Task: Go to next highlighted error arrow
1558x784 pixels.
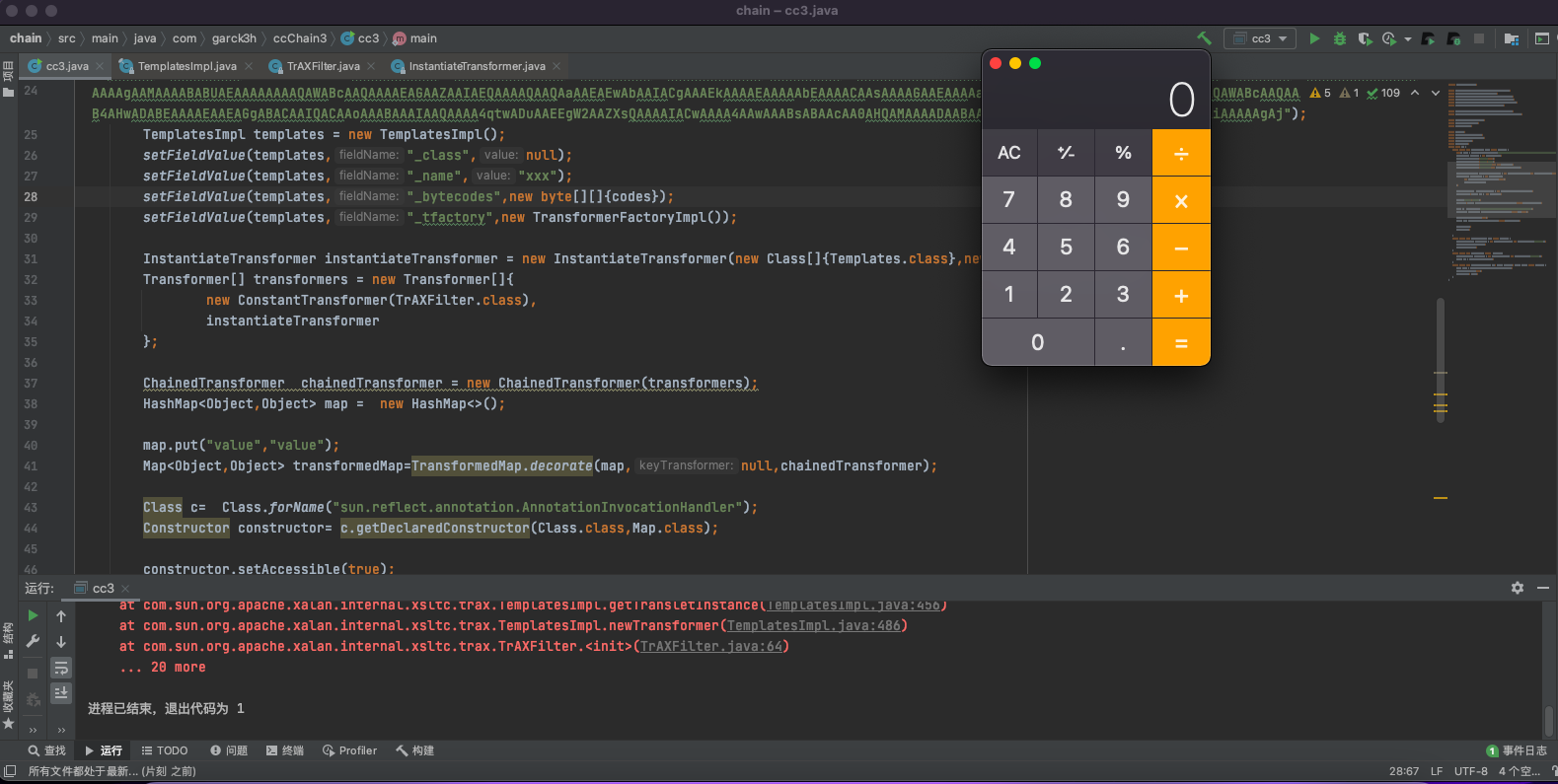Action: (1436, 93)
